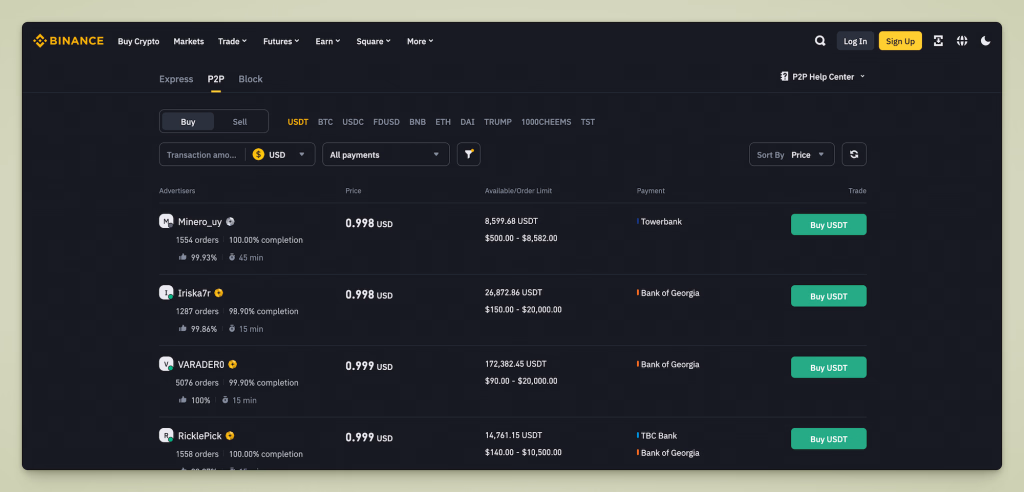Screen dimensions: 1024x492
Task: Click the verified badge next to VARADER0
Action: tap(232, 365)
